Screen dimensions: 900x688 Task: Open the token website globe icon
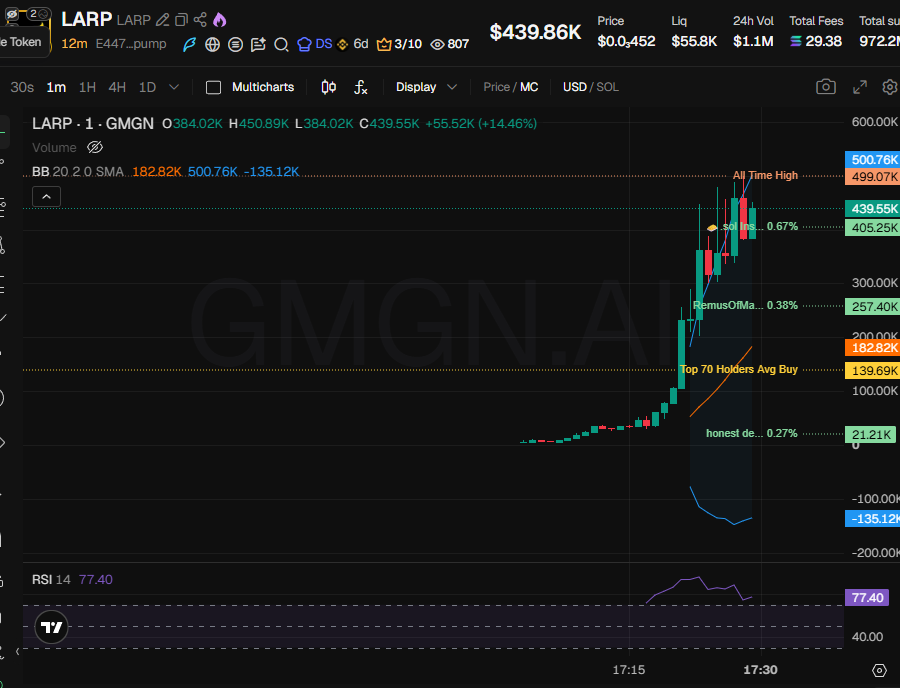click(x=212, y=44)
